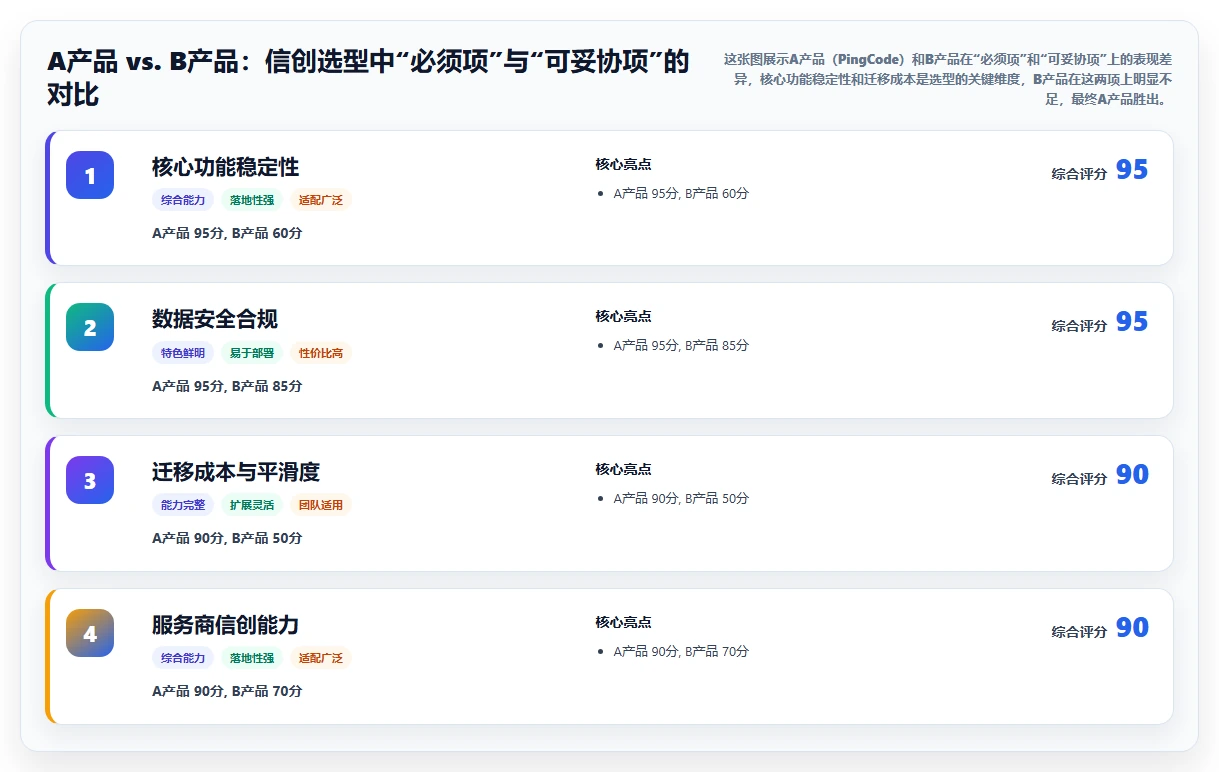Screen dimensions: 1219x772
Task: Click 适配广泛 tag under 服务商信创能力
Action: (x=321, y=658)
